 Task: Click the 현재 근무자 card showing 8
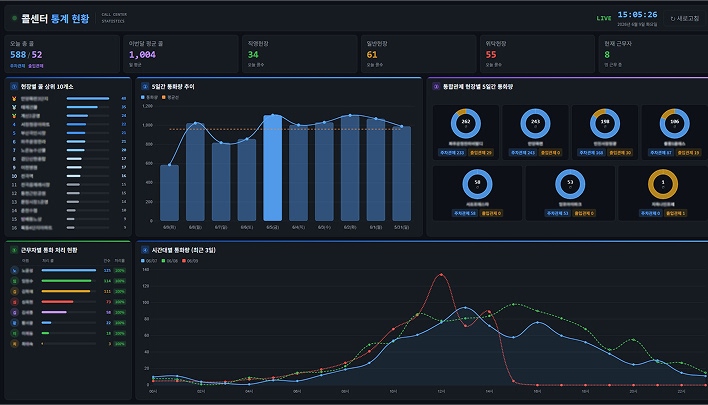click(x=653, y=54)
